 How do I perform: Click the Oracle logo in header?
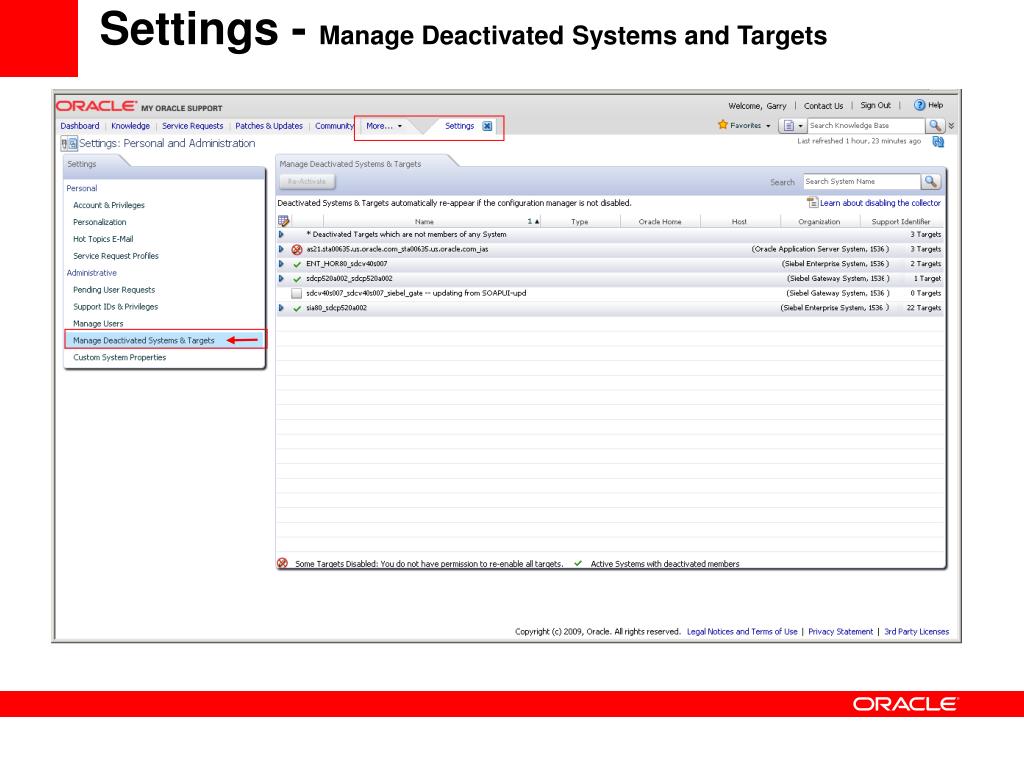pyautogui.click(x=96, y=106)
